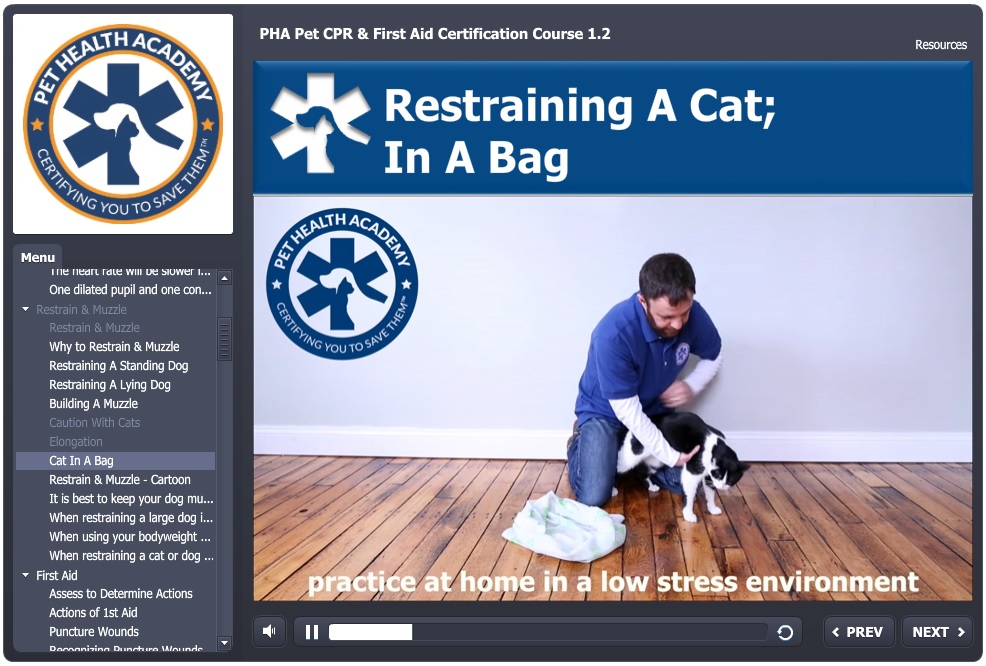Click the menu scroll-down arrow
Image resolution: width=986 pixels, height=666 pixels.
(x=224, y=643)
